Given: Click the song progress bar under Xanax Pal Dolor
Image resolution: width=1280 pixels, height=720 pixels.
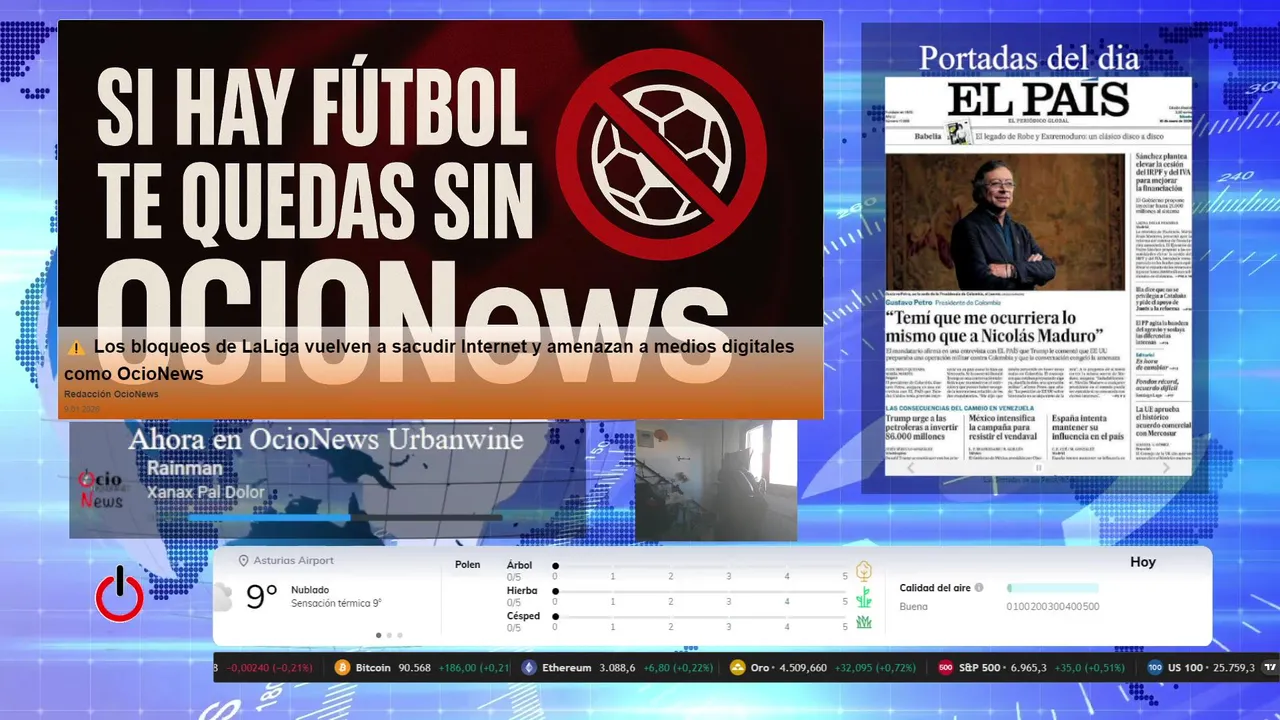Looking at the screenshot, I should tap(345, 517).
